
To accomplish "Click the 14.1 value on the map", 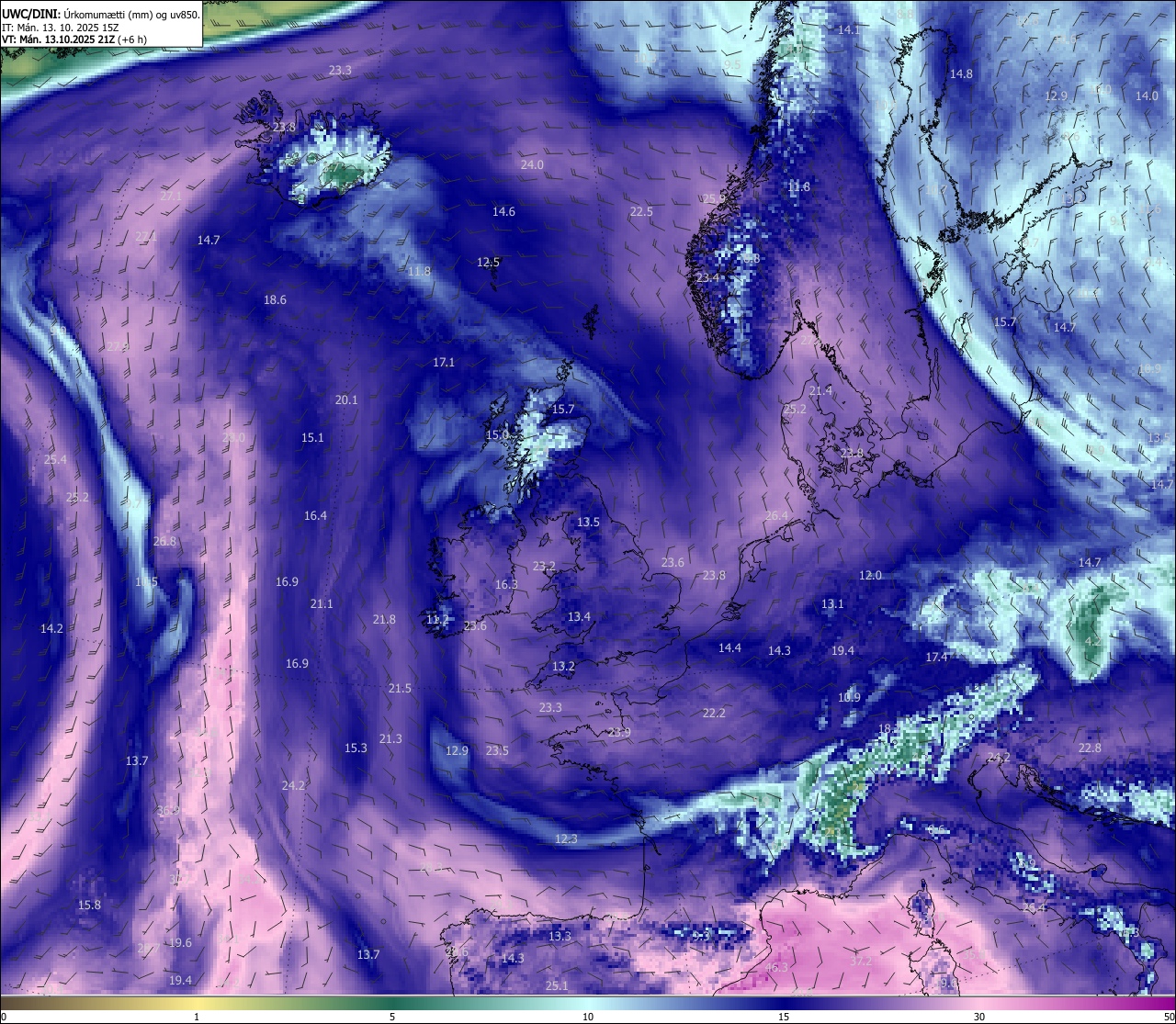I will tap(849, 30).
